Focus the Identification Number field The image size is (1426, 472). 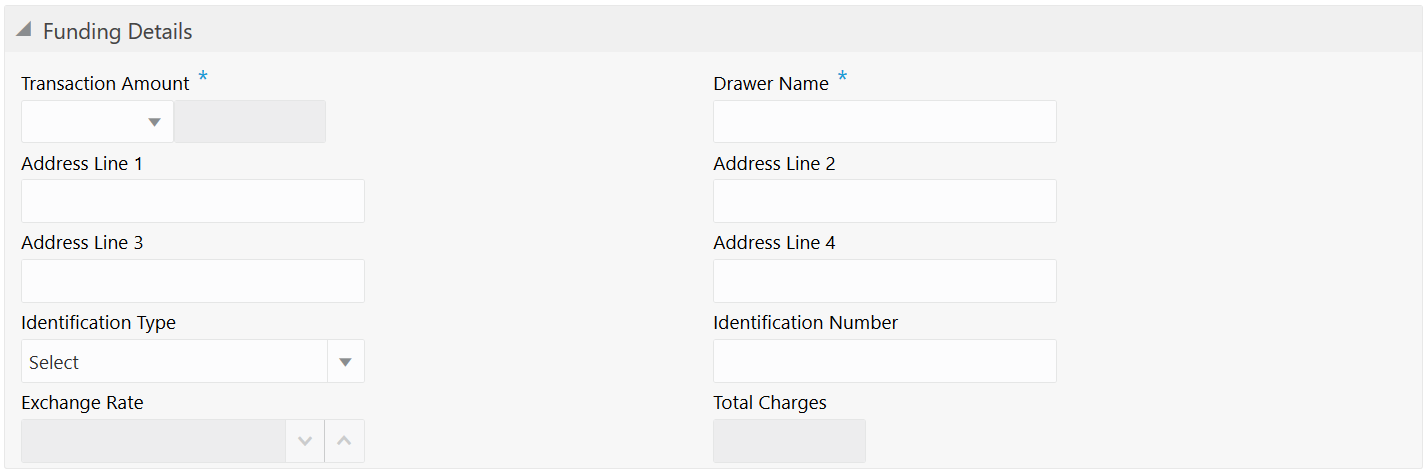[885, 361]
